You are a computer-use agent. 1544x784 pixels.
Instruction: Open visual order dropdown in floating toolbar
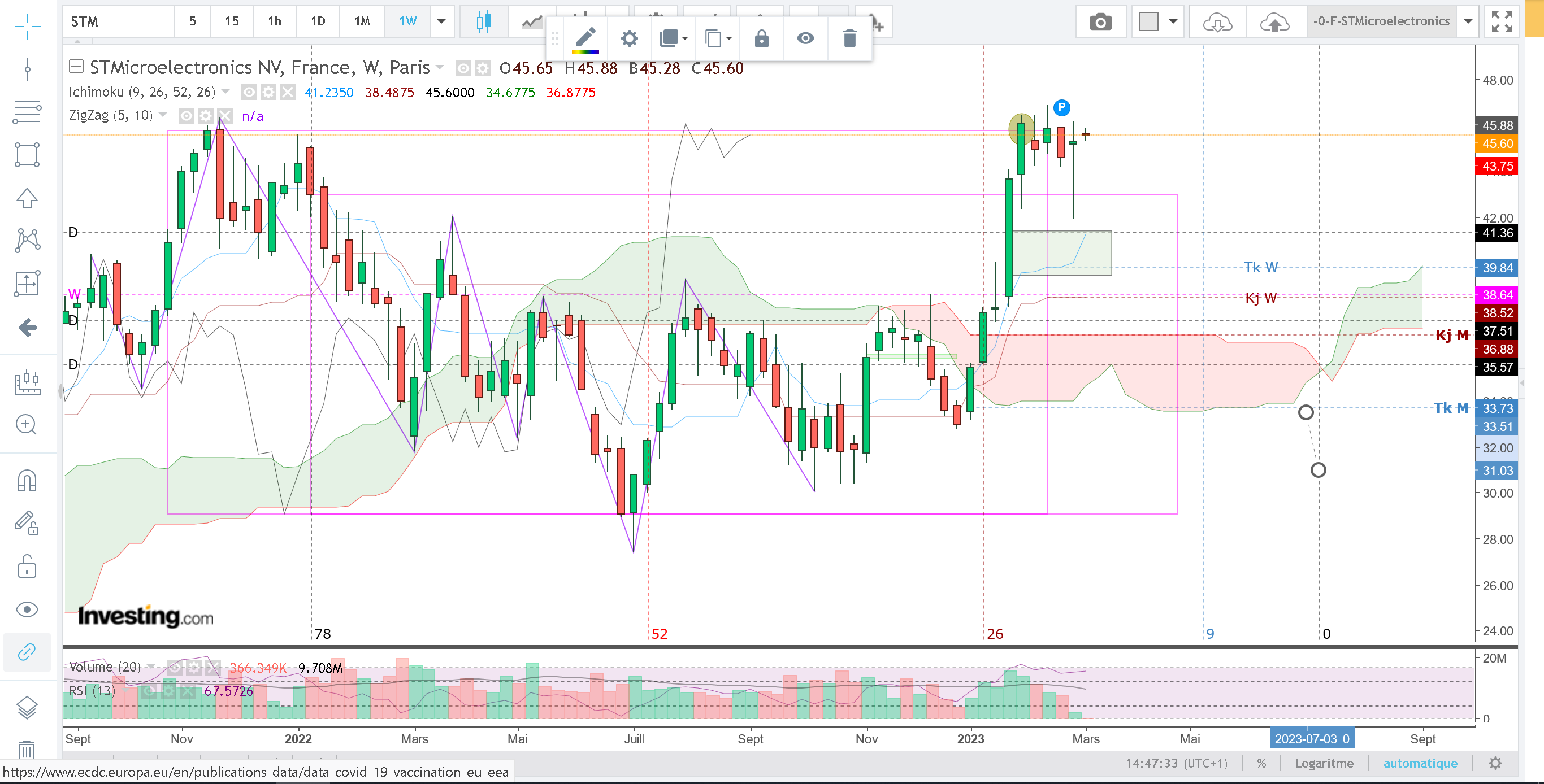click(674, 39)
